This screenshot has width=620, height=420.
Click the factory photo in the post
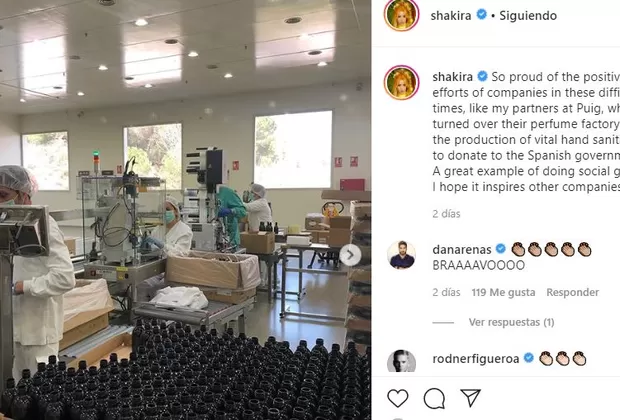point(185,210)
